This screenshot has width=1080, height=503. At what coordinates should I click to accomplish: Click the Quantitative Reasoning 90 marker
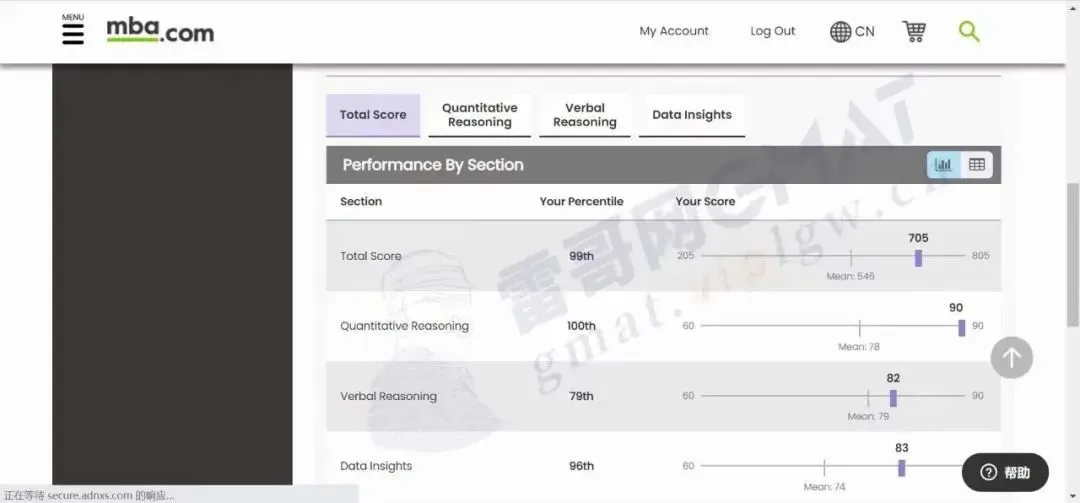tap(962, 328)
